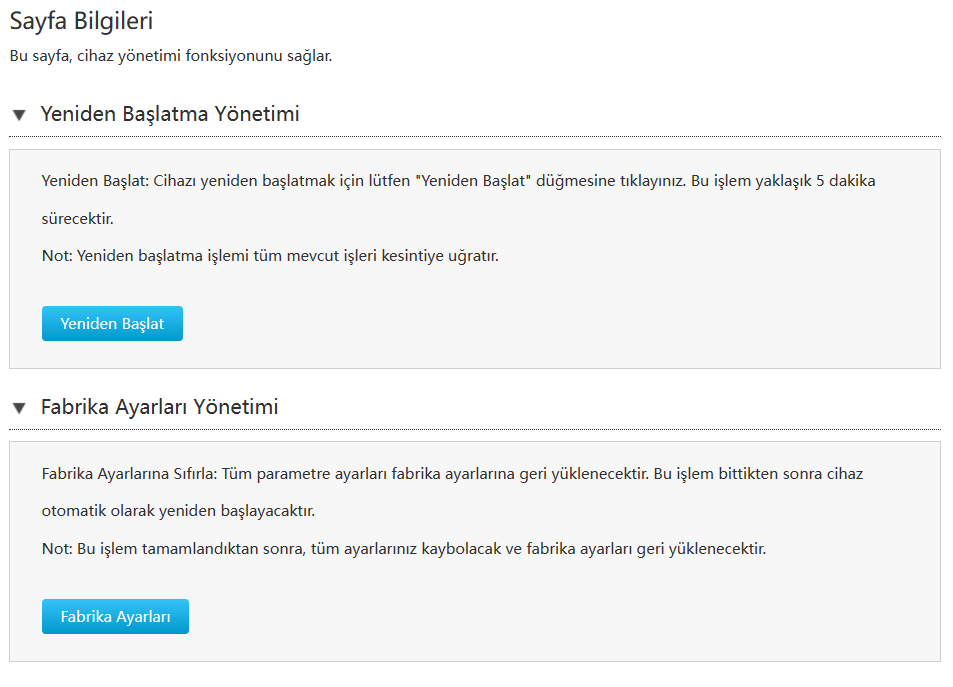Click the Yeniden Başlatma Yönetimi heading text

(x=170, y=114)
